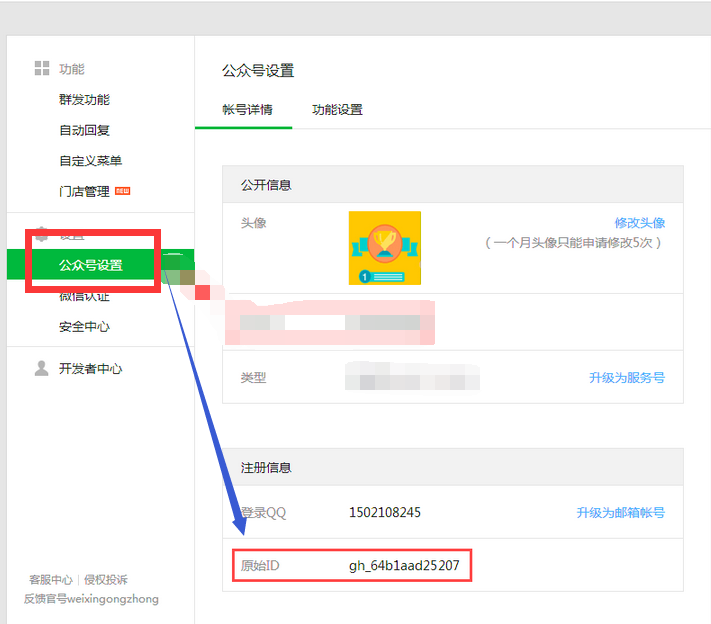Click 升级为服务号 link
This screenshot has width=711, height=624.
[626, 378]
